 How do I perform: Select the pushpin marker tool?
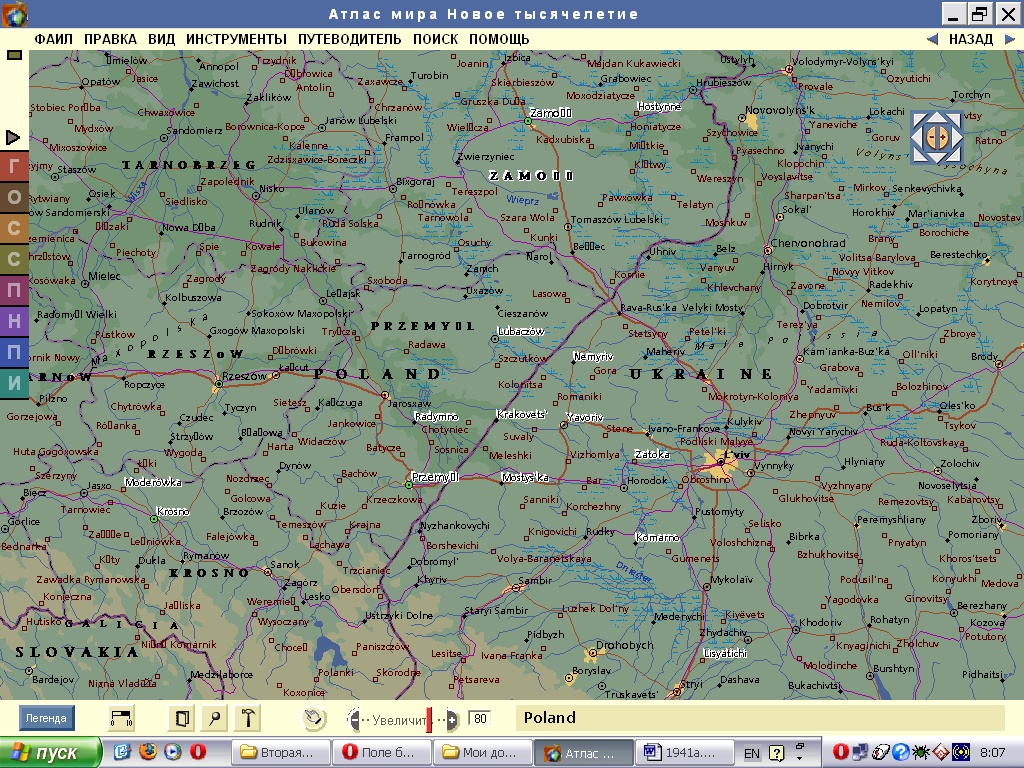point(215,718)
